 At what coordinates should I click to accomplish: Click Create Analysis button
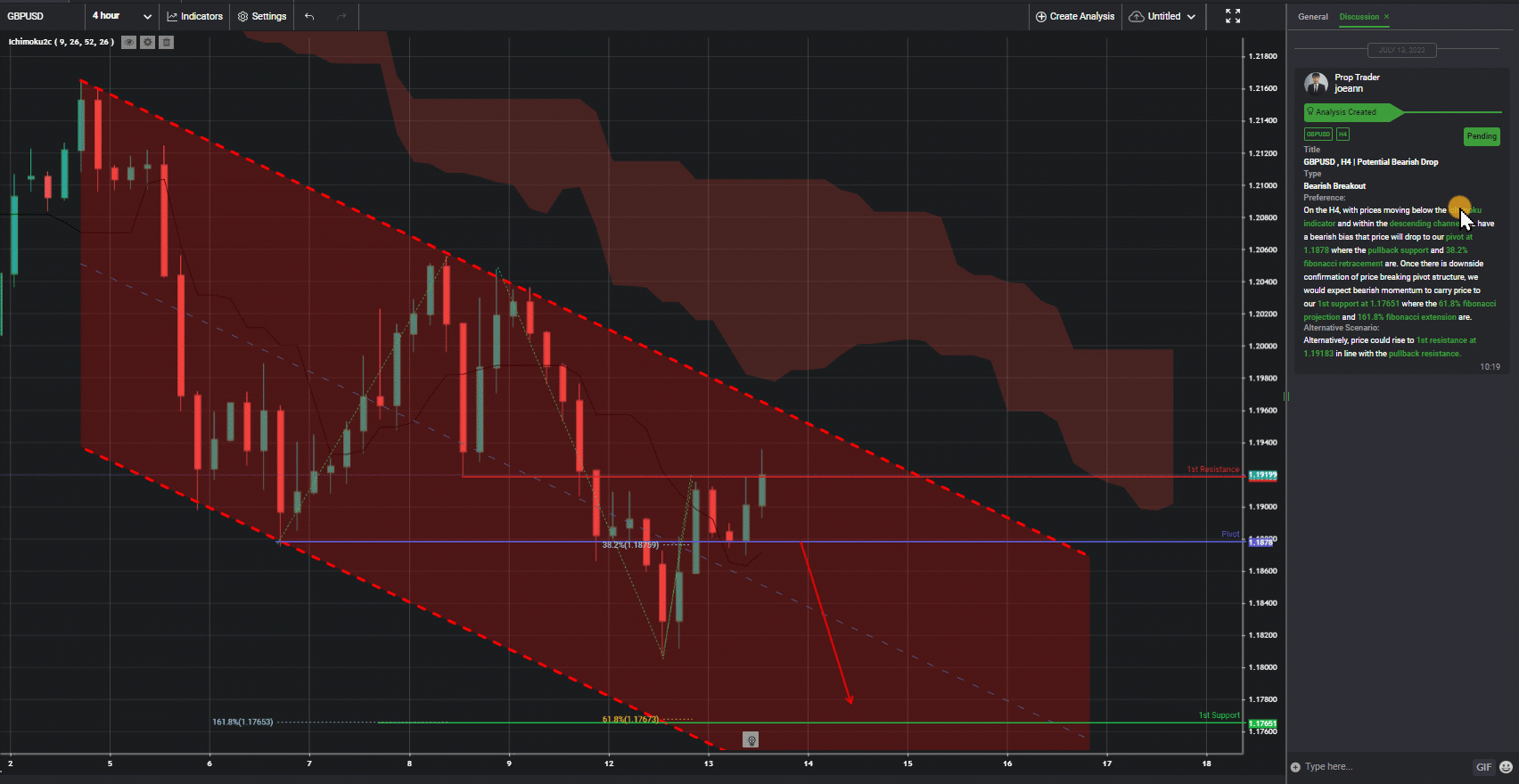click(1075, 16)
